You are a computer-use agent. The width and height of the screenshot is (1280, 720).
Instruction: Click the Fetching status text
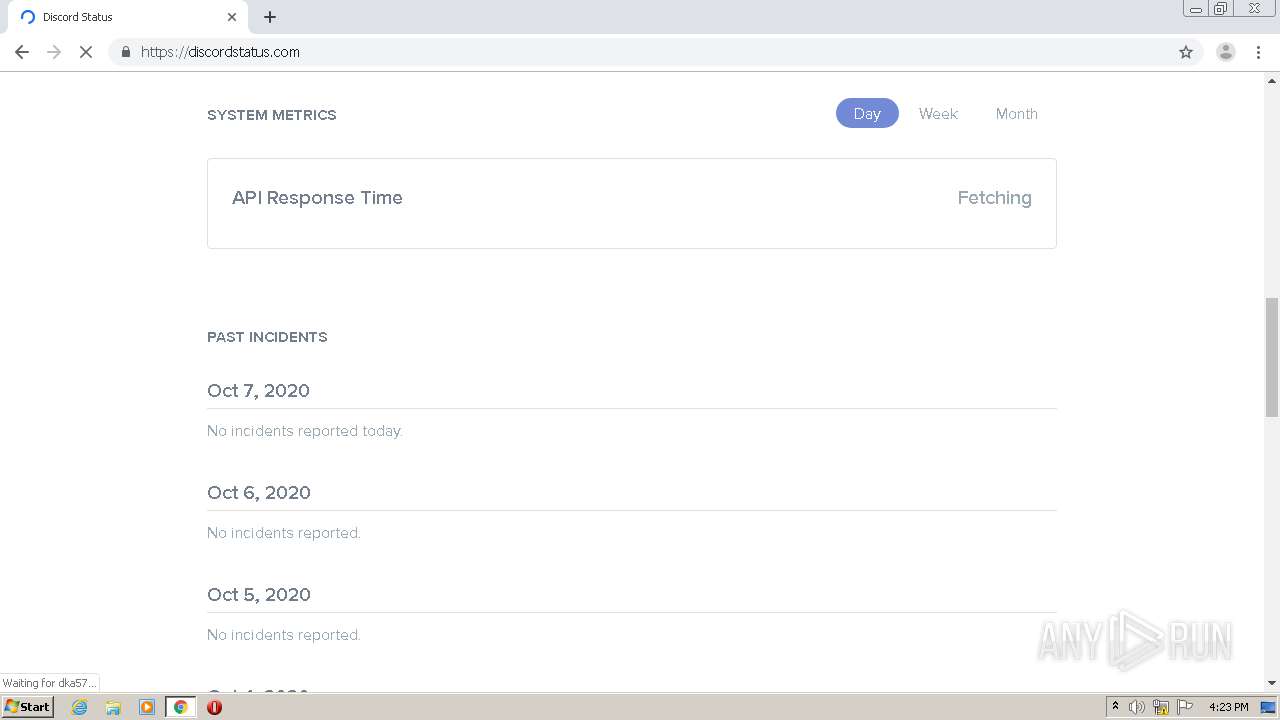(x=994, y=198)
